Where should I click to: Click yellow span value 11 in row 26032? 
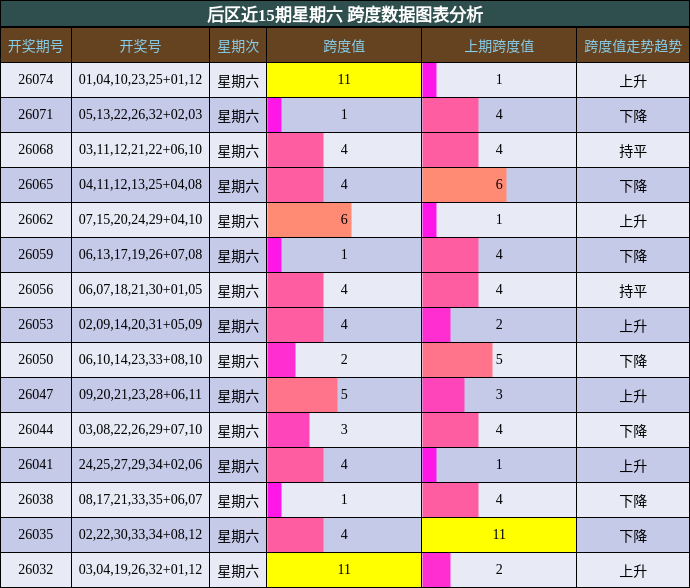(344, 570)
